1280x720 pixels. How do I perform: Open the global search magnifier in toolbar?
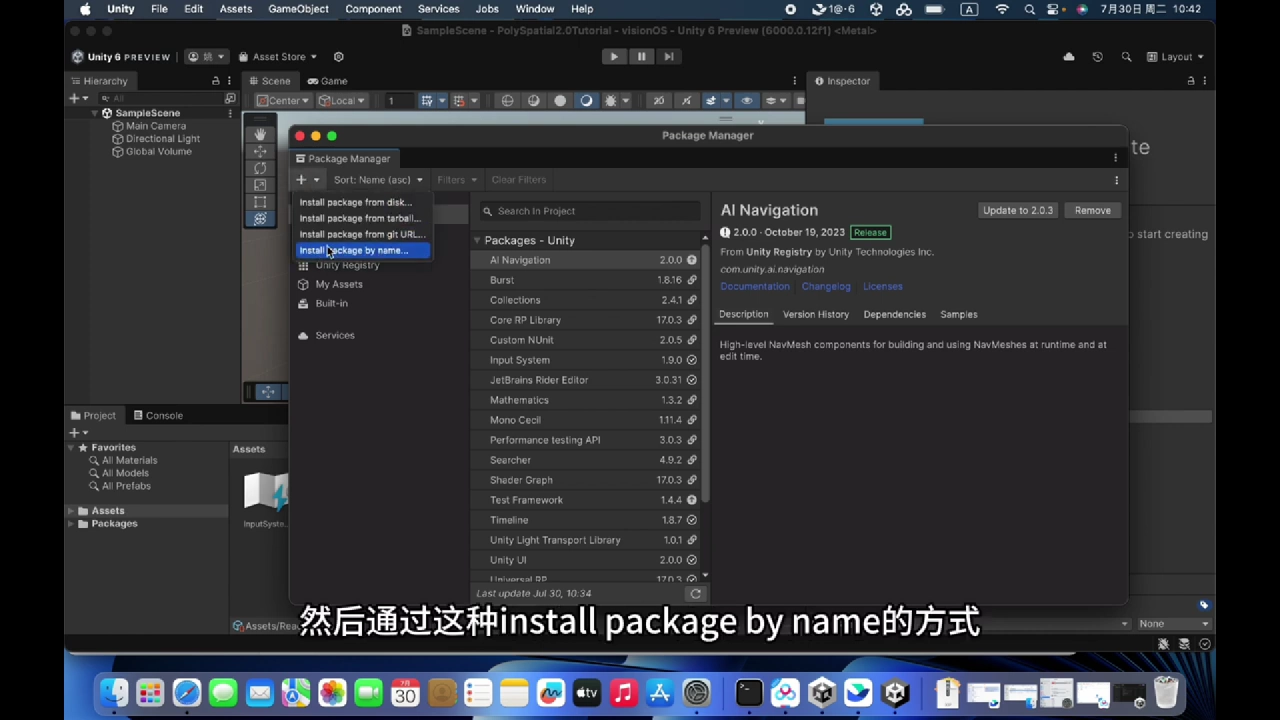click(x=1126, y=57)
